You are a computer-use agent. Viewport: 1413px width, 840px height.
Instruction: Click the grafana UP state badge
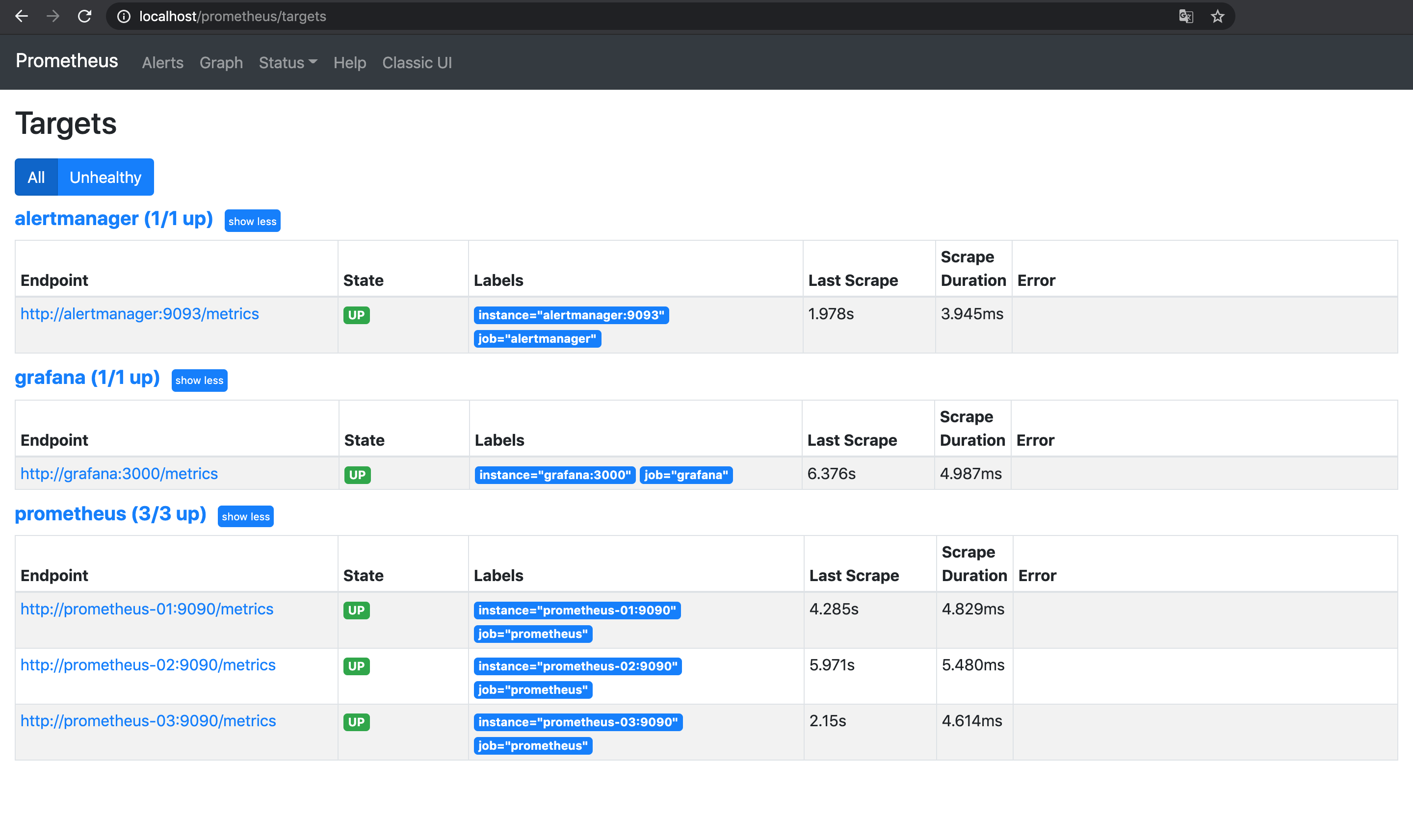pyautogui.click(x=357, y=475)
